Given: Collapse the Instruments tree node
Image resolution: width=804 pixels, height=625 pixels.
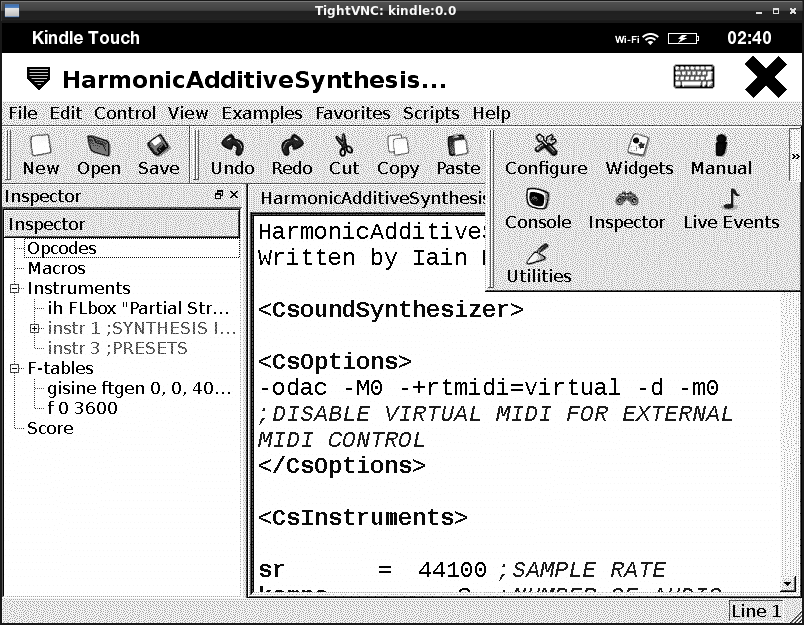Looking at the screenshot, I should [x=14, y=288].
